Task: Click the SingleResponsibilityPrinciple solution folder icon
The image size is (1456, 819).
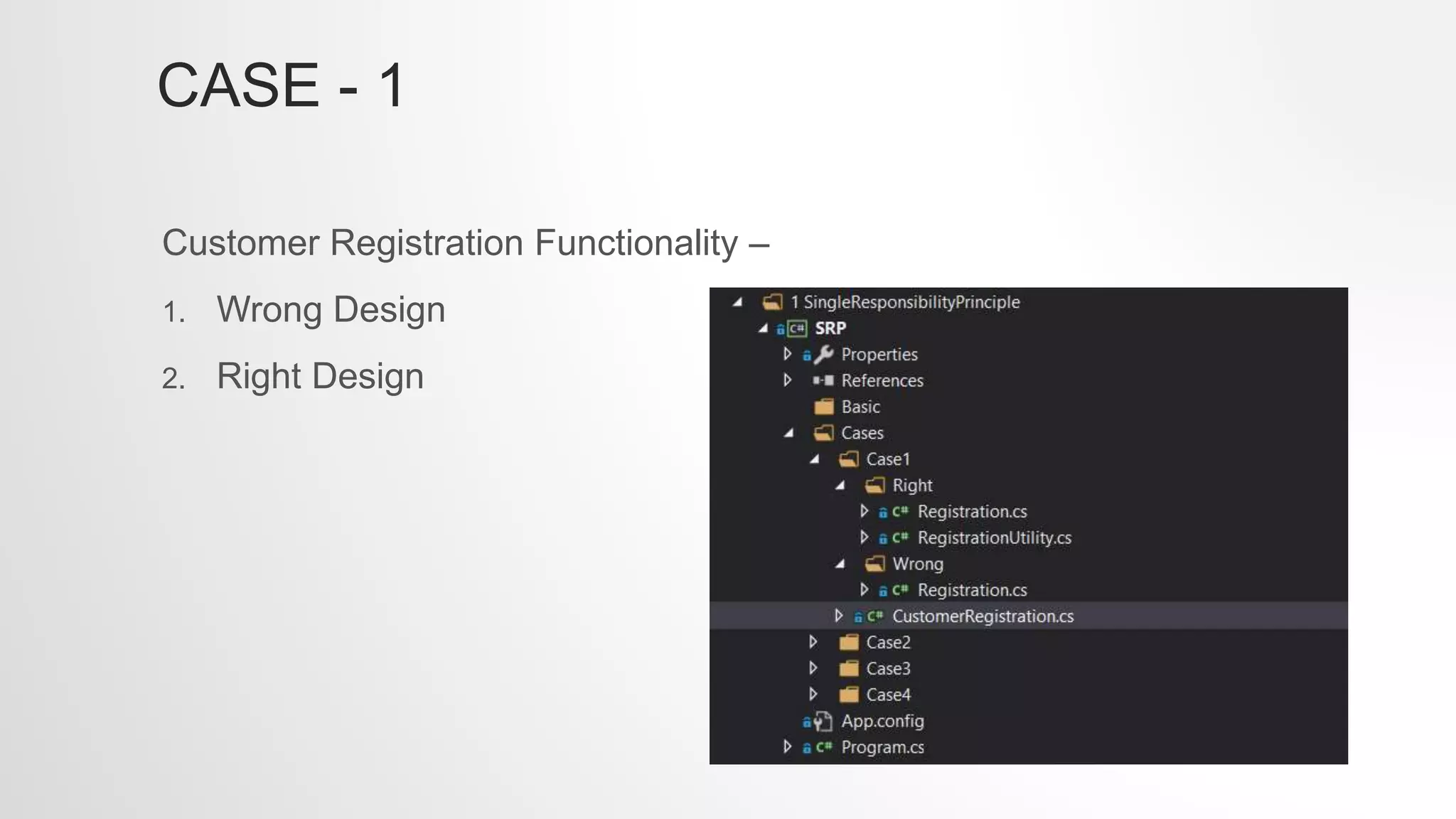Action: pos(772,302)
